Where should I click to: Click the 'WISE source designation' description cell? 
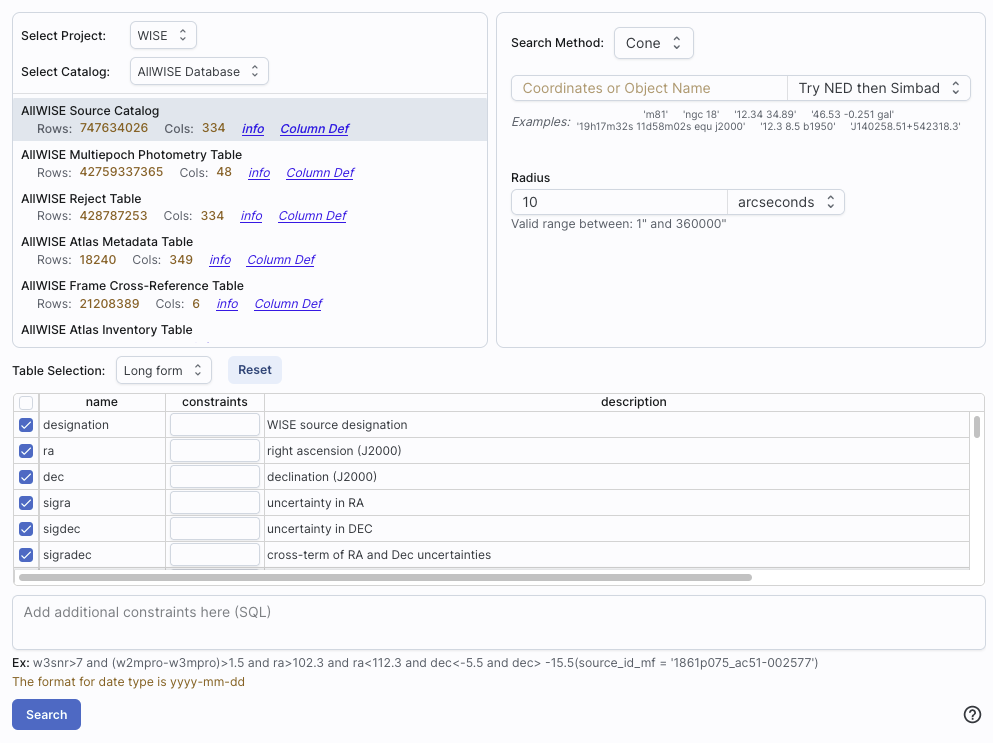point(617,425)
